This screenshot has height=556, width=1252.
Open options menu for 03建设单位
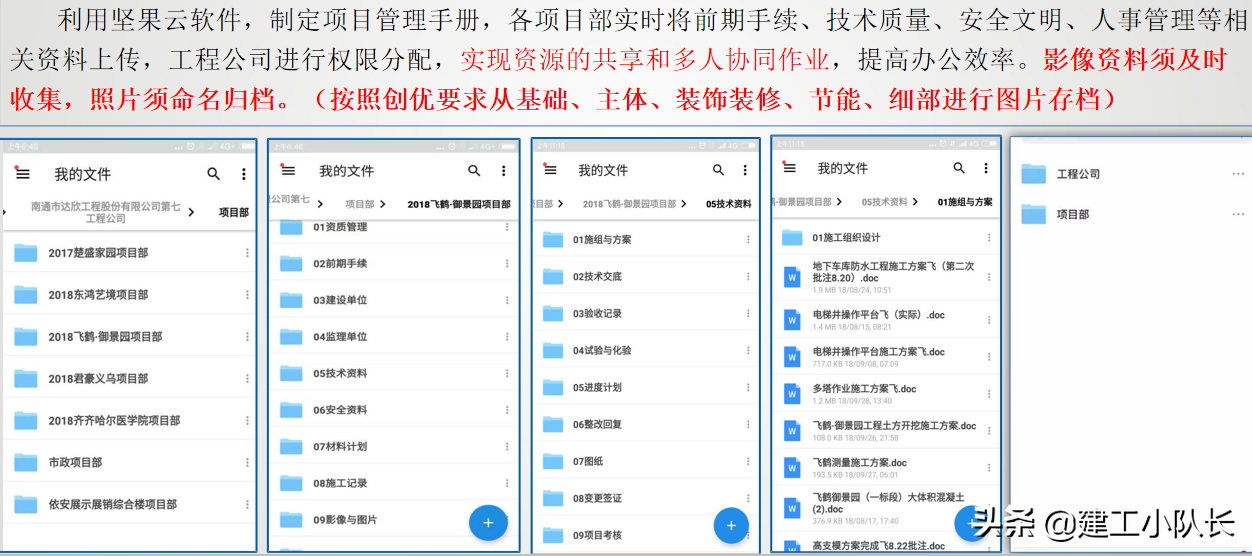507,300
